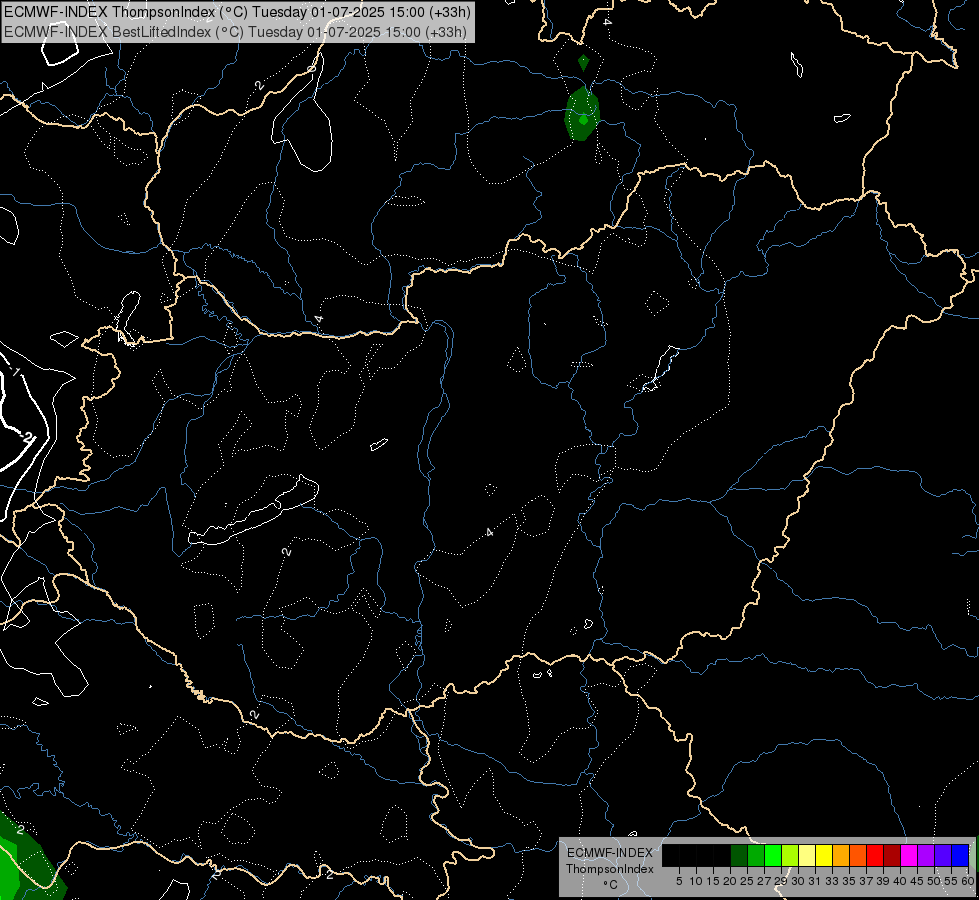The width and height of the screenshot is (979, 900).
Task: Select the lime 29–30 legend swatch
Action: [x=790, y=855]
